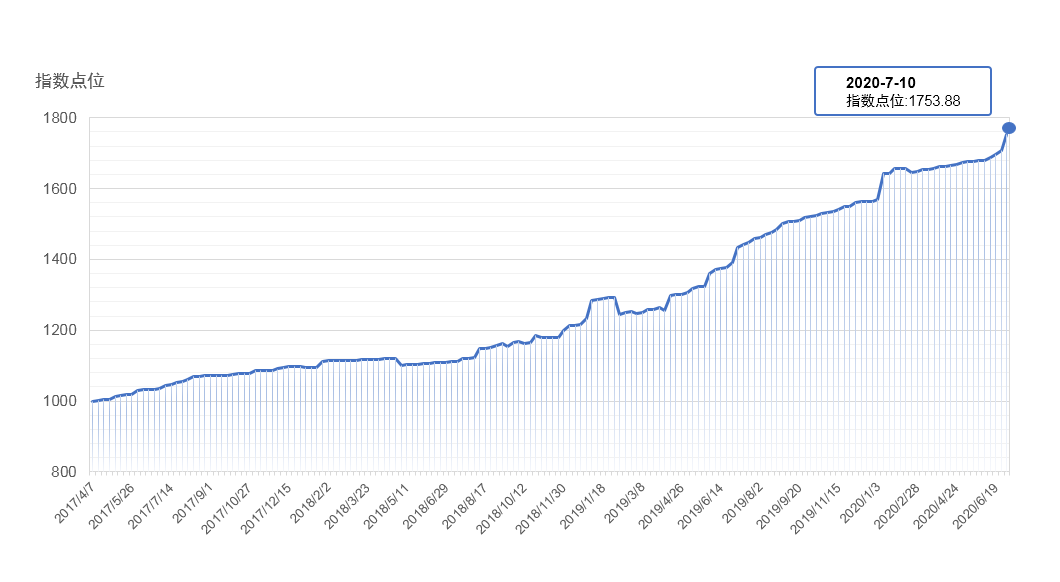Click the 1600 y-axis label
The height and width of the screenshot is (582, 1060).
click(x=59, y=189)
